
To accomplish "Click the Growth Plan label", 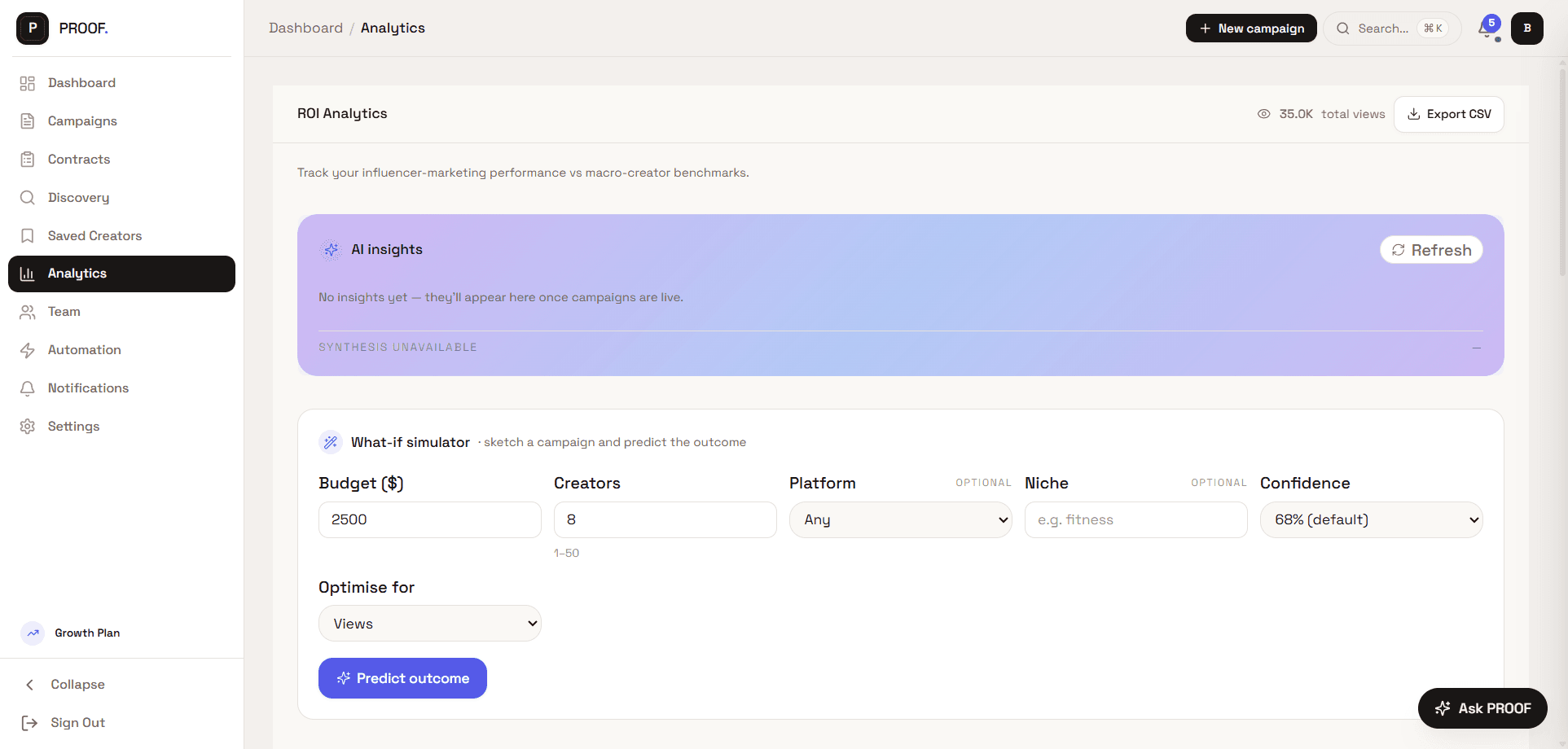I will click(87, 633).
